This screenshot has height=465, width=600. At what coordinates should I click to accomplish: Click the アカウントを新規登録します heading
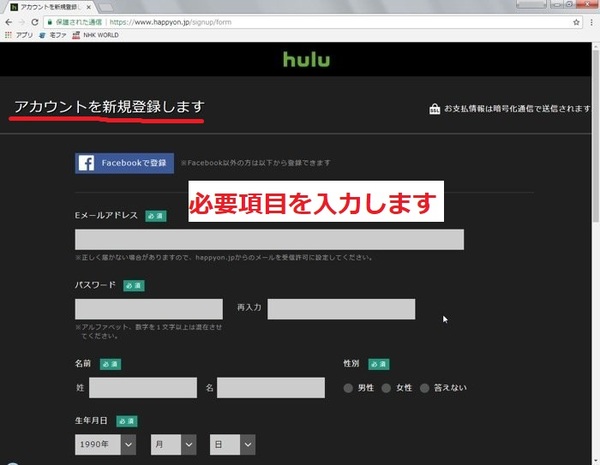[109, 107]
